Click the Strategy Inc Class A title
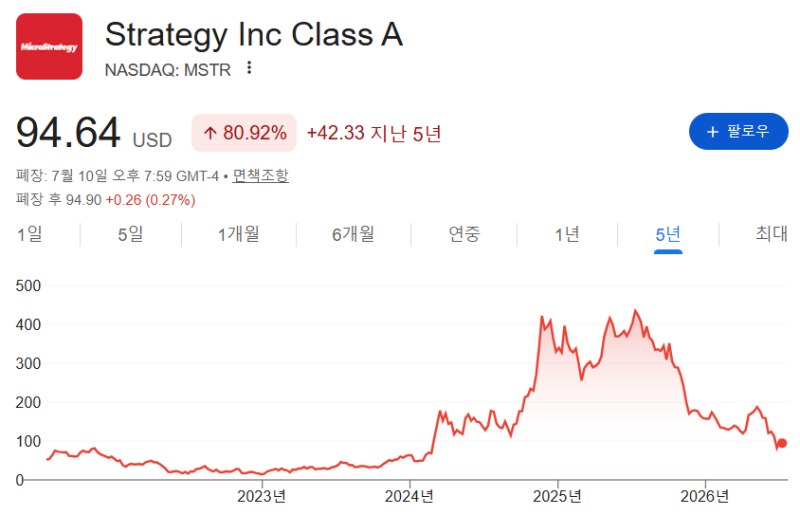 (254, 35)
